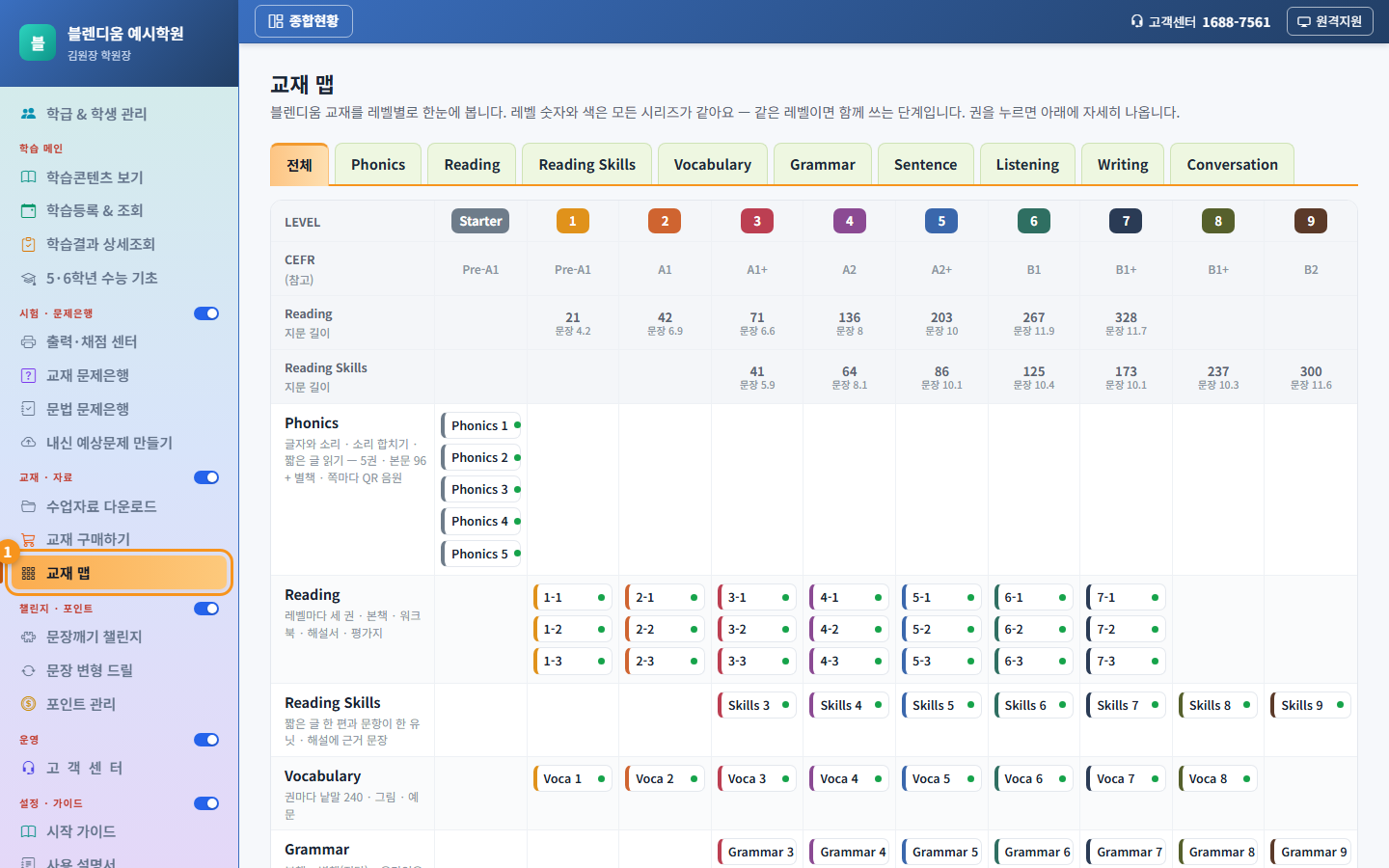
Task: Toggle the 설정·가이드 section switch
Action: point(206,803)
